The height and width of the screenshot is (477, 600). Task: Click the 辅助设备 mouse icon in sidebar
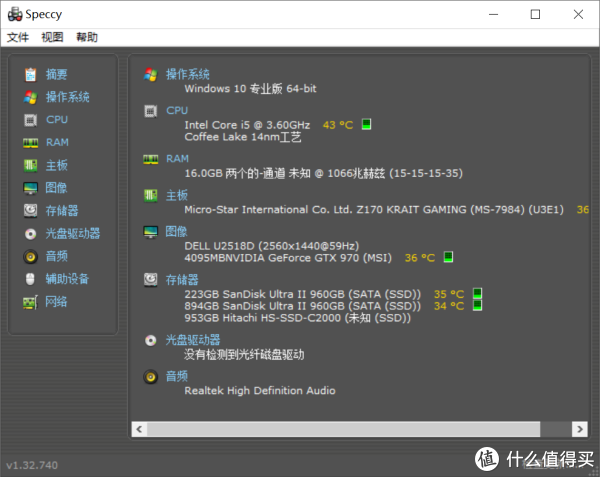tap(30, 279)
